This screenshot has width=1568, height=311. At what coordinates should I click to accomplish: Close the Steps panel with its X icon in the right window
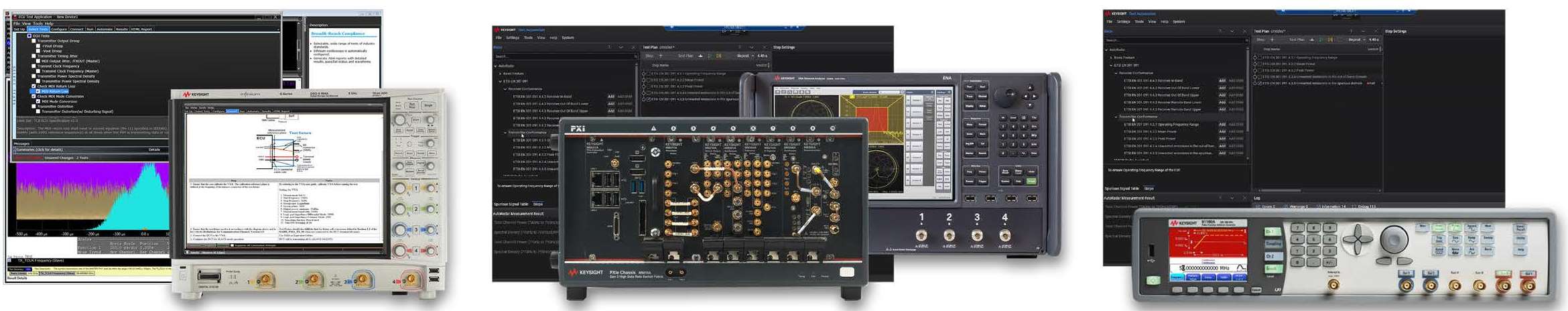(x=1244, y=32)
